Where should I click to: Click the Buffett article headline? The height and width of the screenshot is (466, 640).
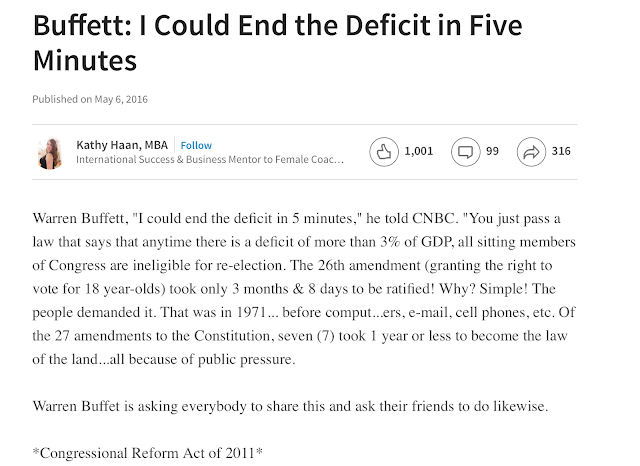(278, 42)
